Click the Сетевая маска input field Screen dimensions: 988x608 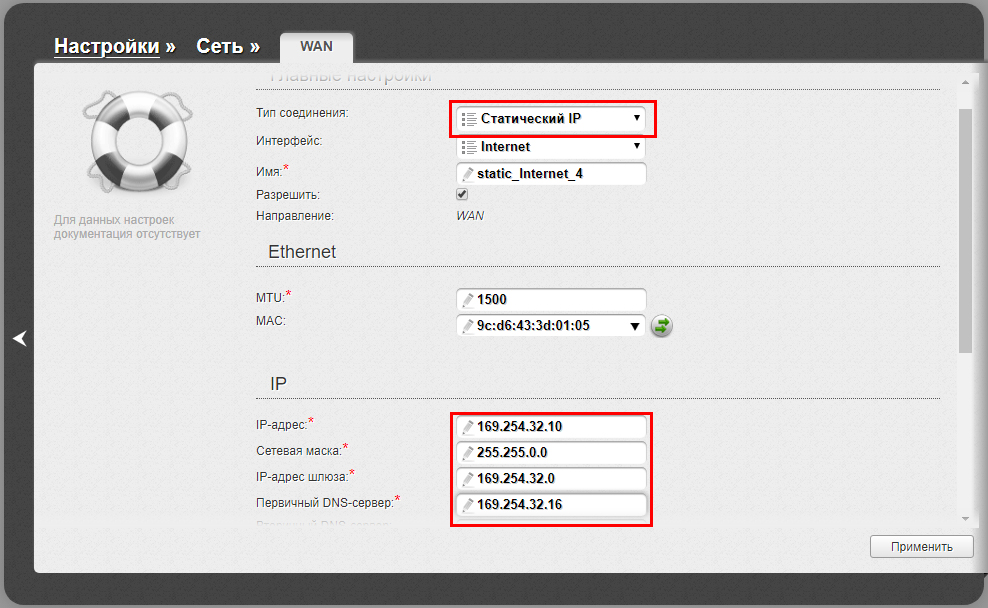551,452
